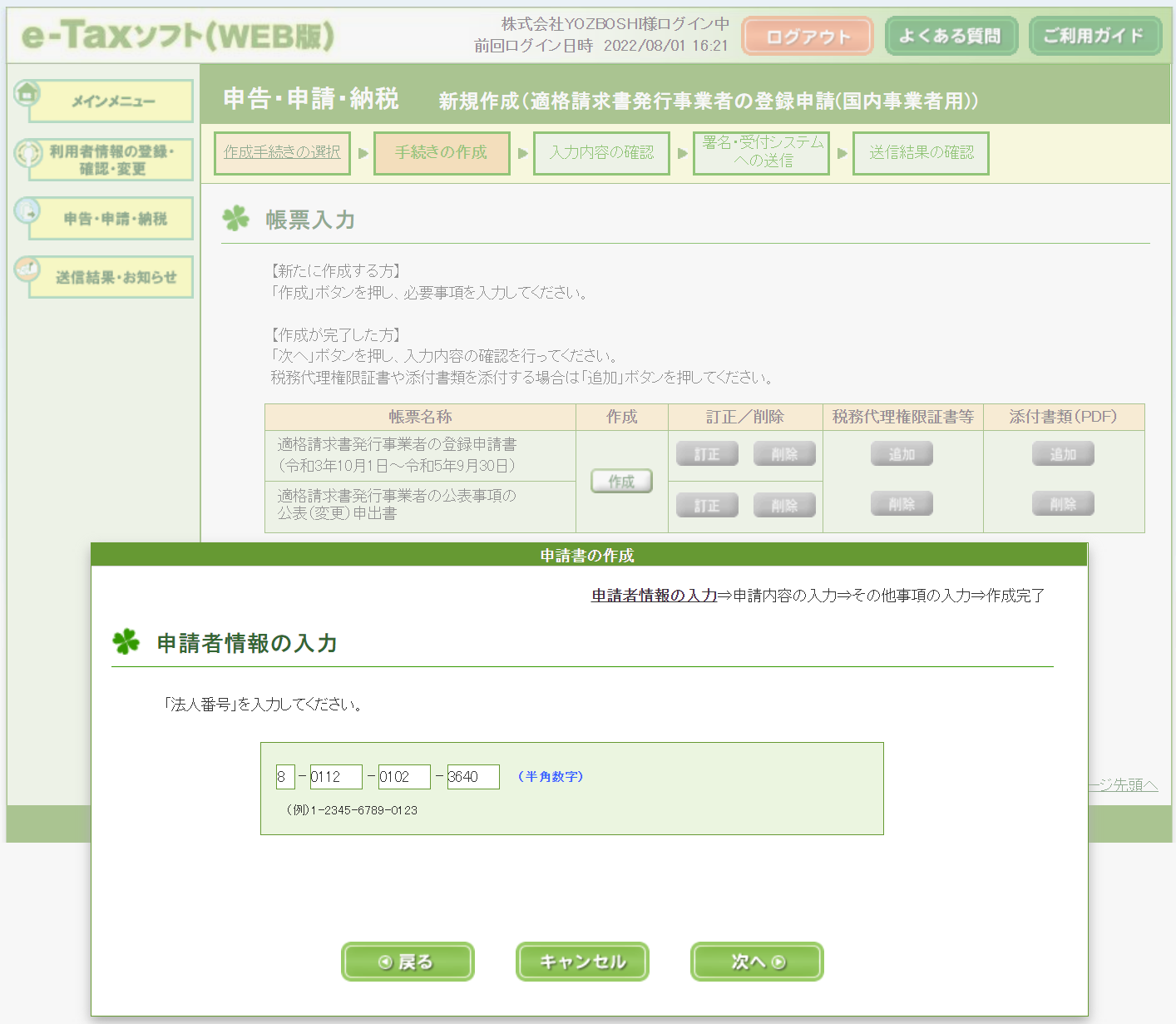Click the 法人番号 field containing 0112
This screenshot has height=1024, width=1176.
coord(336,777)
